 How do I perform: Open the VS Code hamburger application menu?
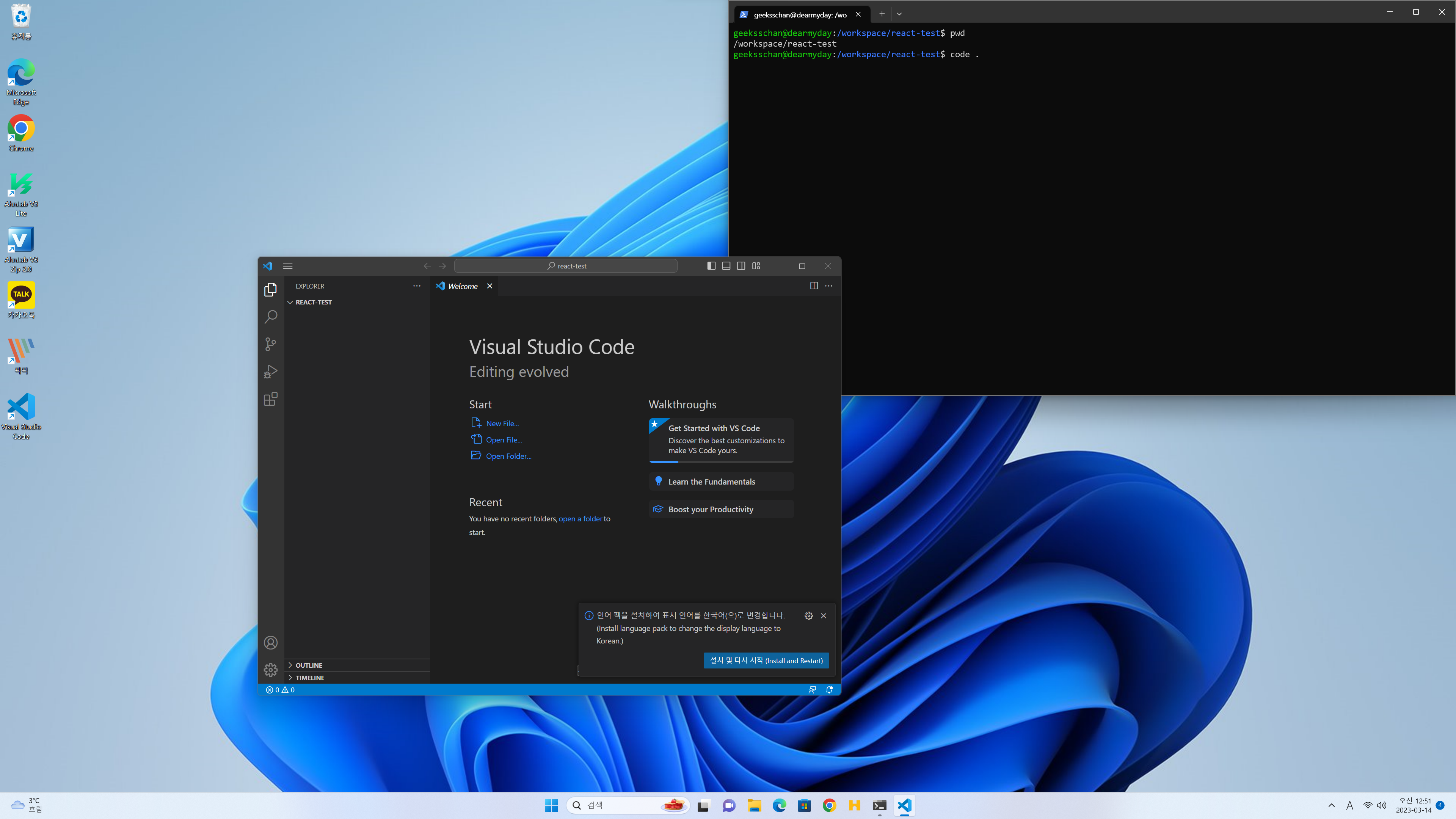(x=288, y=266)
